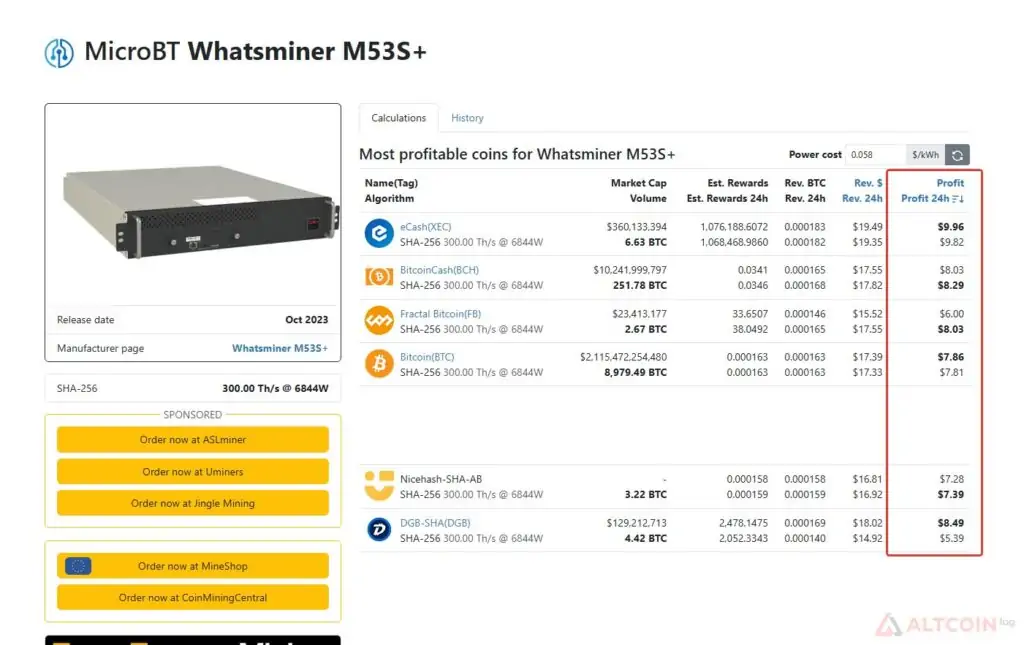Click the $2,115,472,254,480 market cap value
Viewport: 1024px width, 645px height.
[x=623, y=356]
